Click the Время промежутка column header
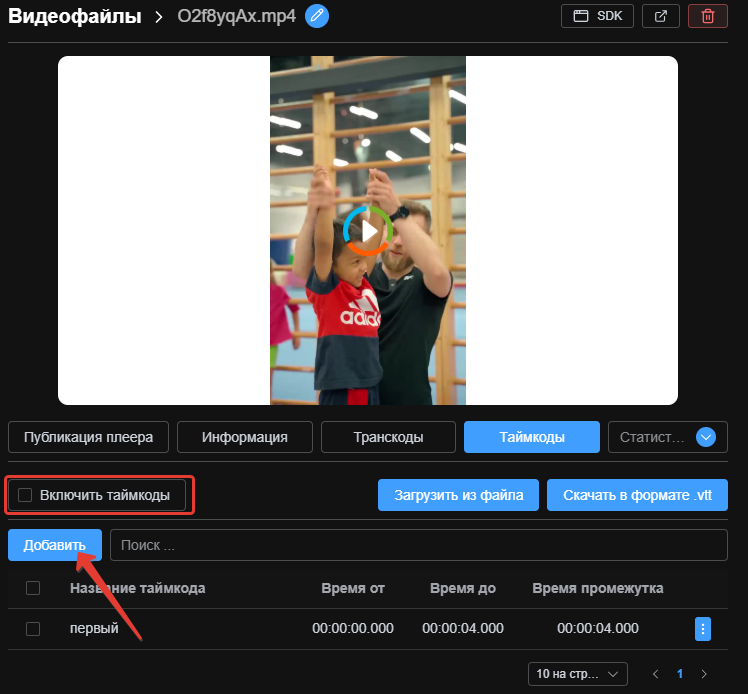This screenshot has height=694, width=748. [x=598, y=588]
